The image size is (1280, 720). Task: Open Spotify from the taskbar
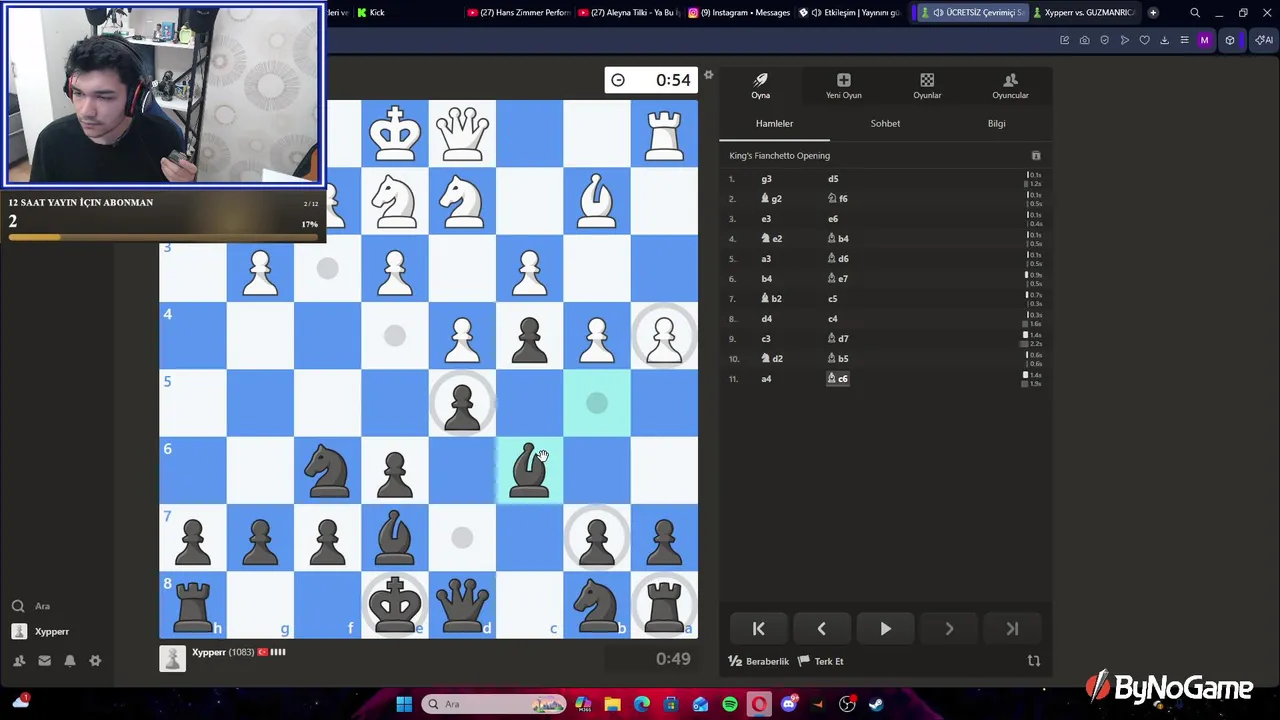click(x=730, y=704)
